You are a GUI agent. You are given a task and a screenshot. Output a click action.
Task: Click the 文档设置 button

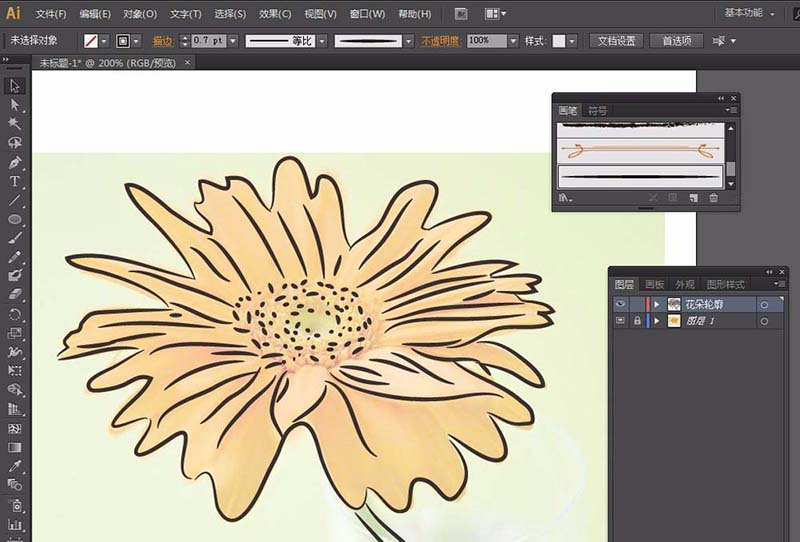616,41
